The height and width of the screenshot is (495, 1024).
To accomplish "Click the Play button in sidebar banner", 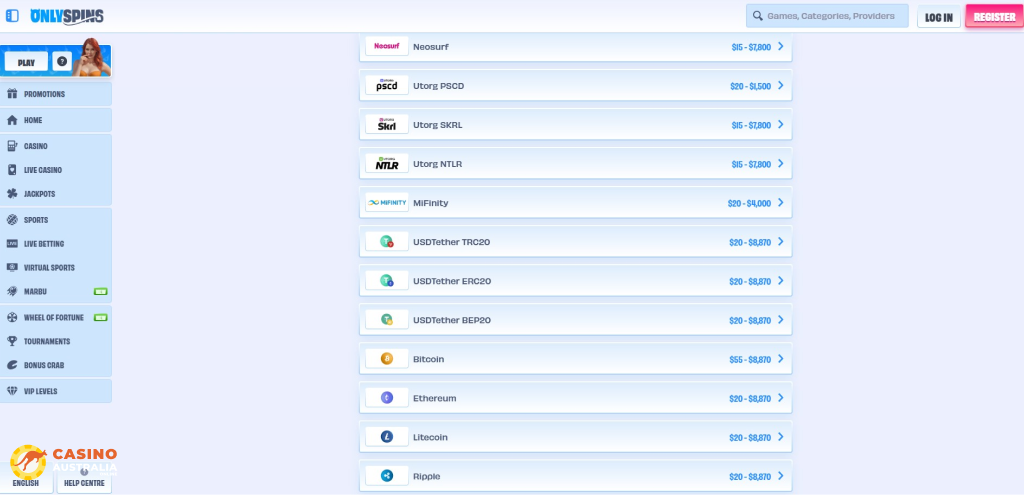I will coord(26,62).
